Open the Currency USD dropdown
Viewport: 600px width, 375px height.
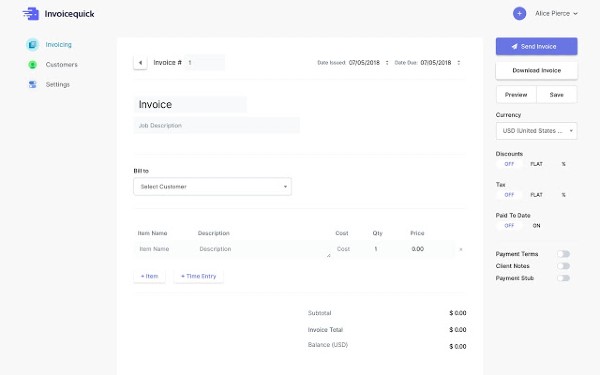pos(536,131)
